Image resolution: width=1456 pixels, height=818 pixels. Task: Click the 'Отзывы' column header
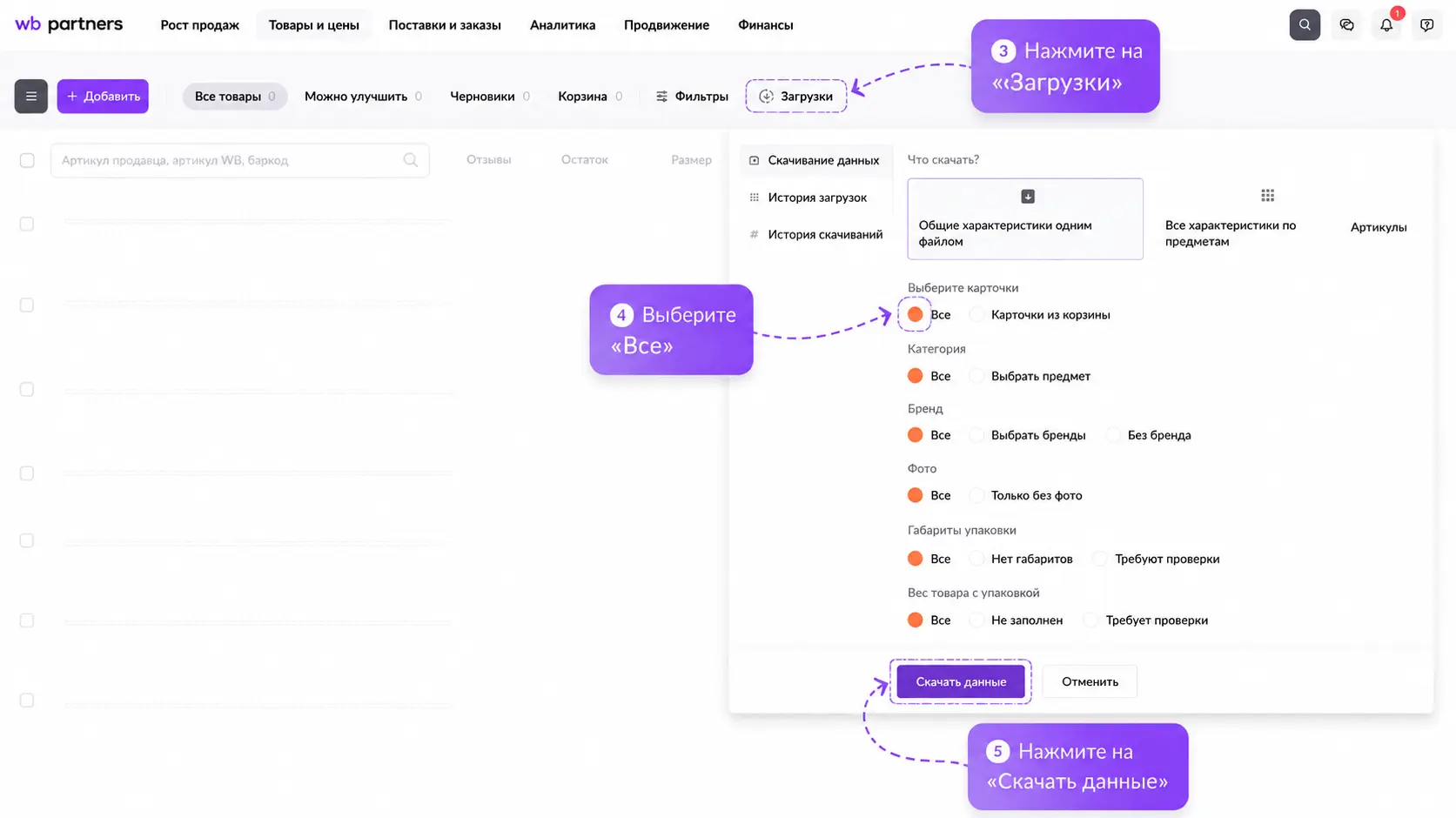(488, 160)
